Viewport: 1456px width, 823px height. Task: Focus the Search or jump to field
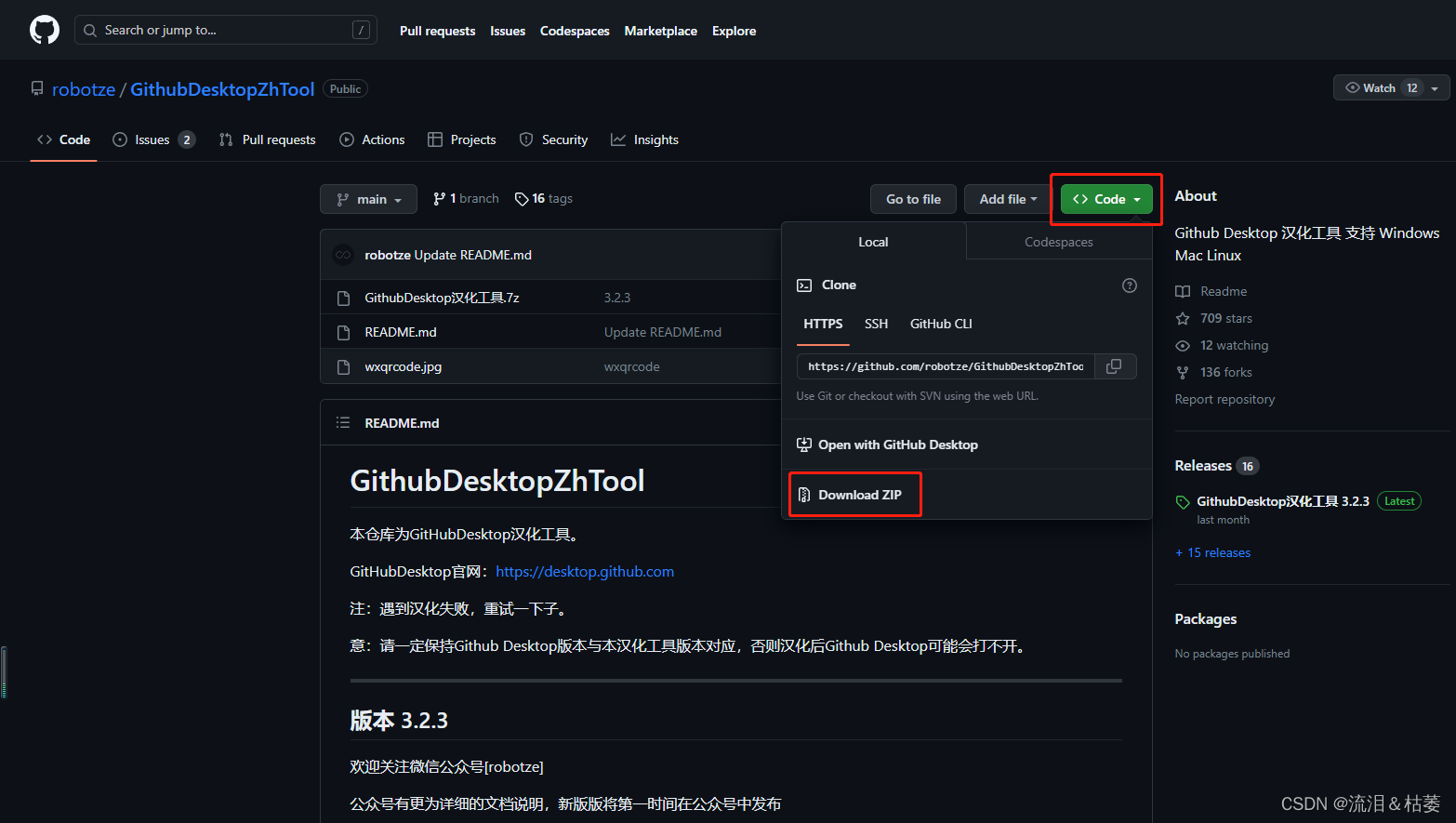[x=226, y=31]
